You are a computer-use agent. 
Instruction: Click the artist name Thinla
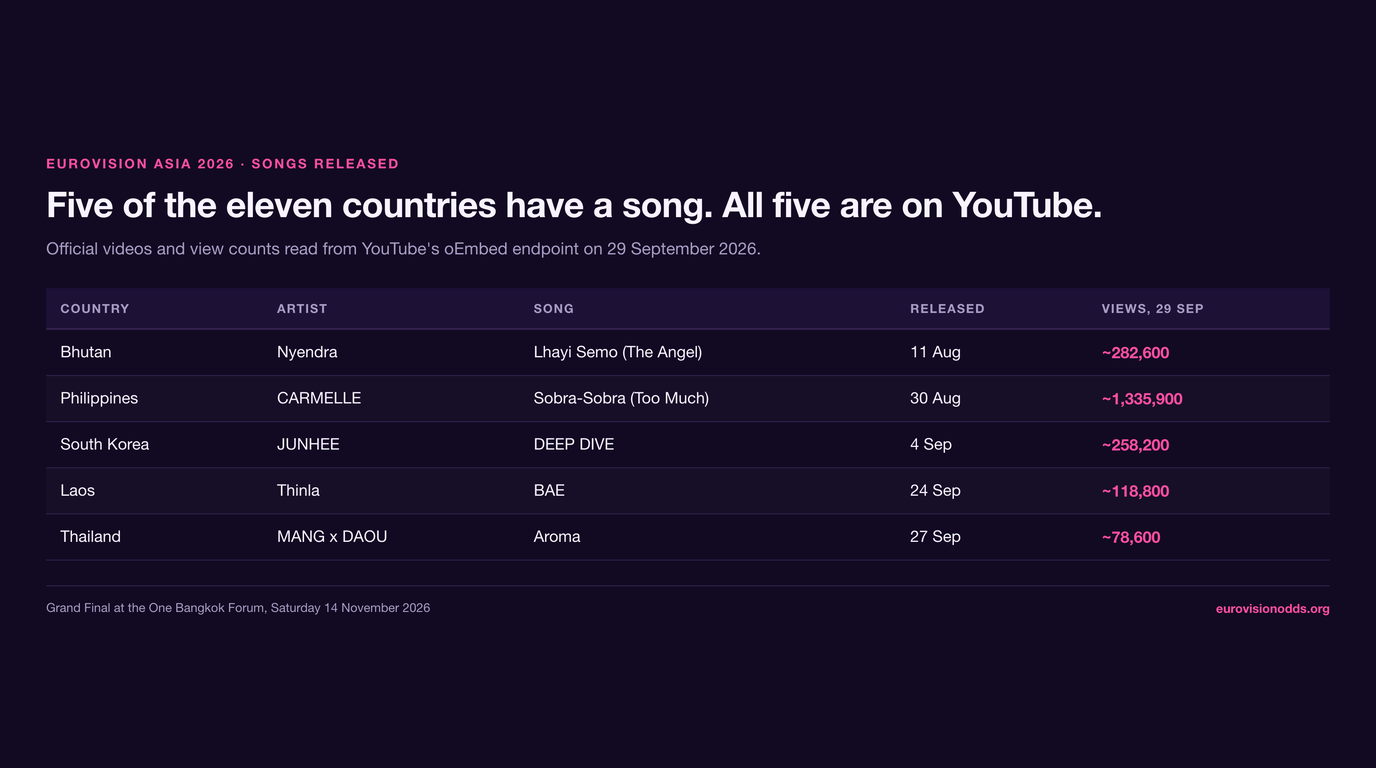tap(298, 490)
